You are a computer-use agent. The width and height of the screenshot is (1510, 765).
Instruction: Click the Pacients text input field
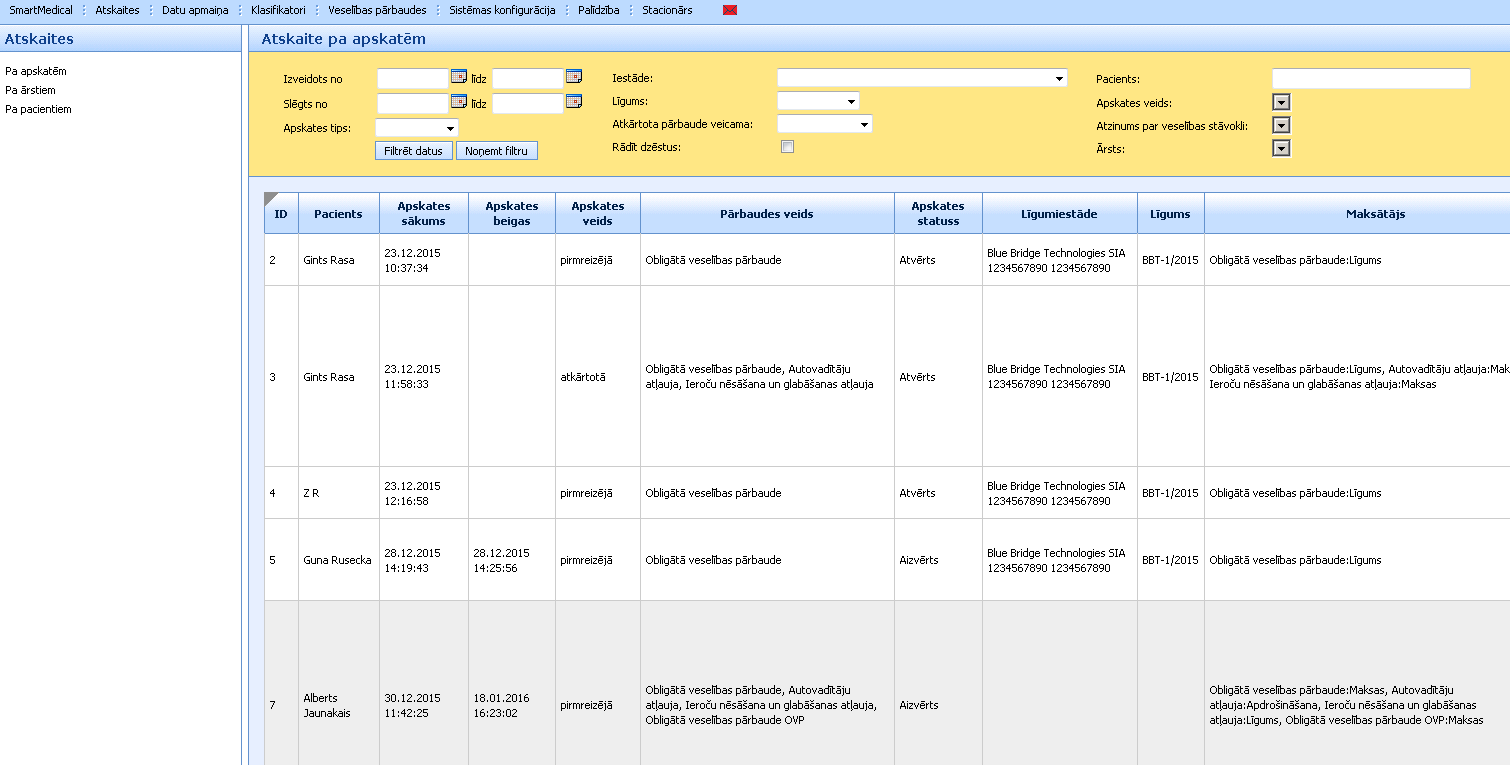[x=1370, y=78]
